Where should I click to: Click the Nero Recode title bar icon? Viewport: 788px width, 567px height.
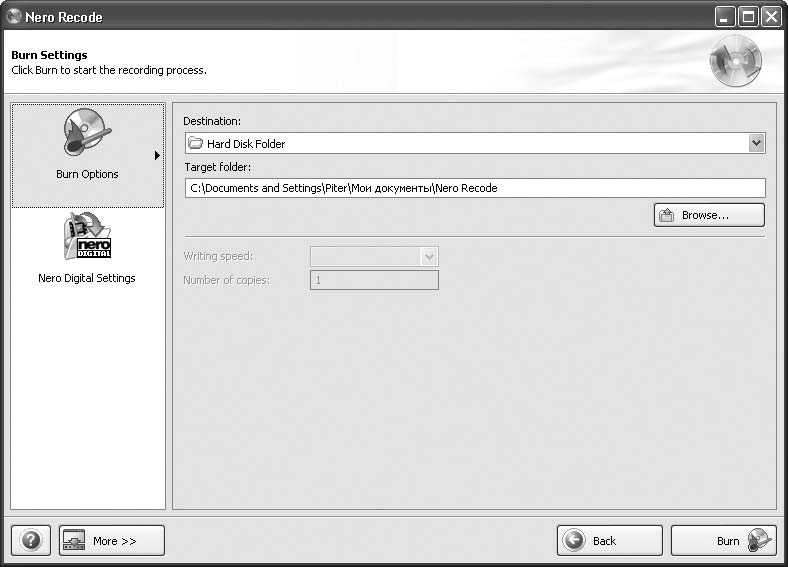click(x=14, y=17)
